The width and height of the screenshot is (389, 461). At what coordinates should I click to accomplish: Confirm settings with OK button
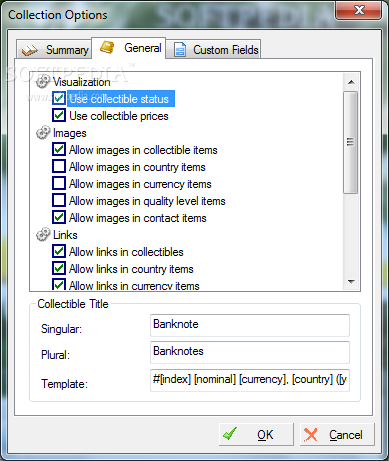coord(256,434)
